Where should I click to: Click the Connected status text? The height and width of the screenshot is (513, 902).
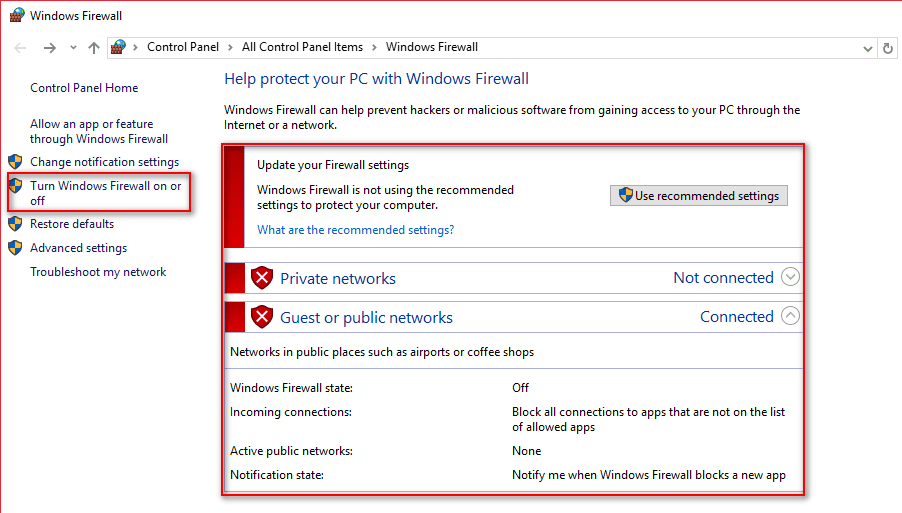point(737,317)
